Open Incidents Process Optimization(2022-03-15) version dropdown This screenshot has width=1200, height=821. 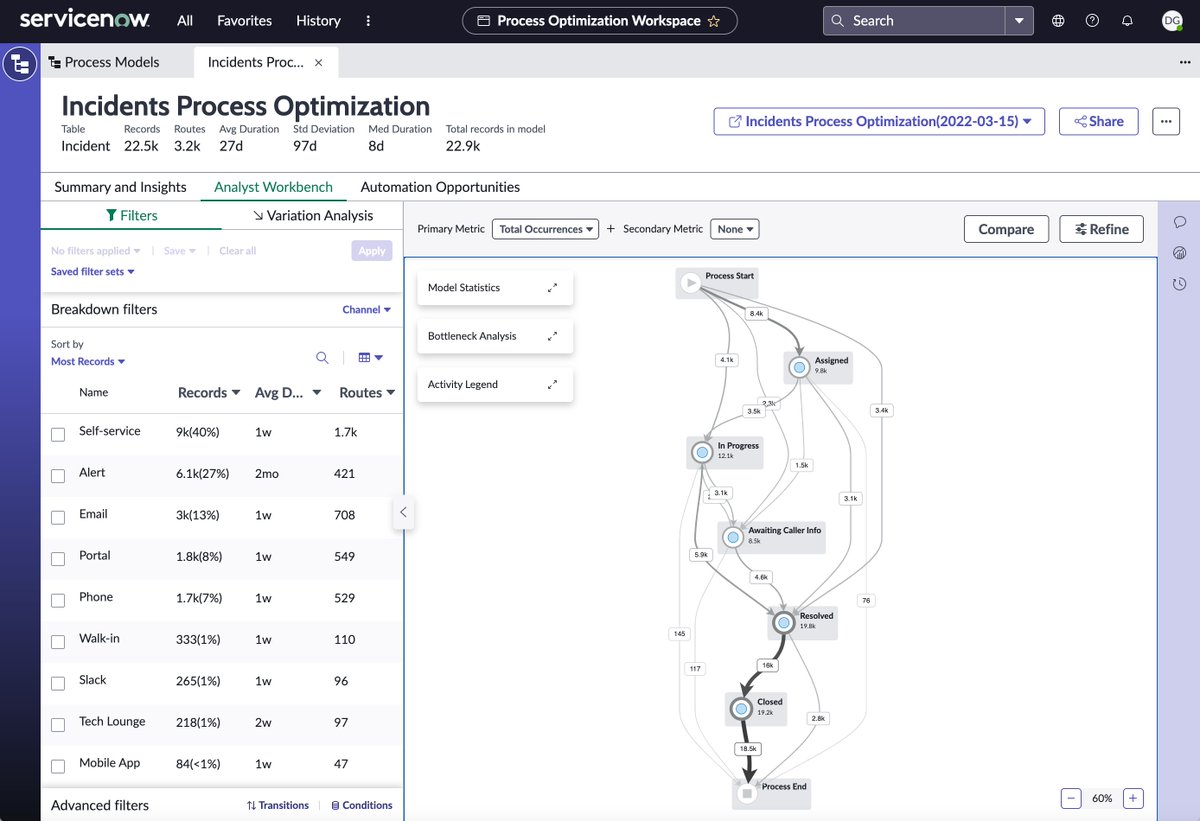tap(880, 121)
